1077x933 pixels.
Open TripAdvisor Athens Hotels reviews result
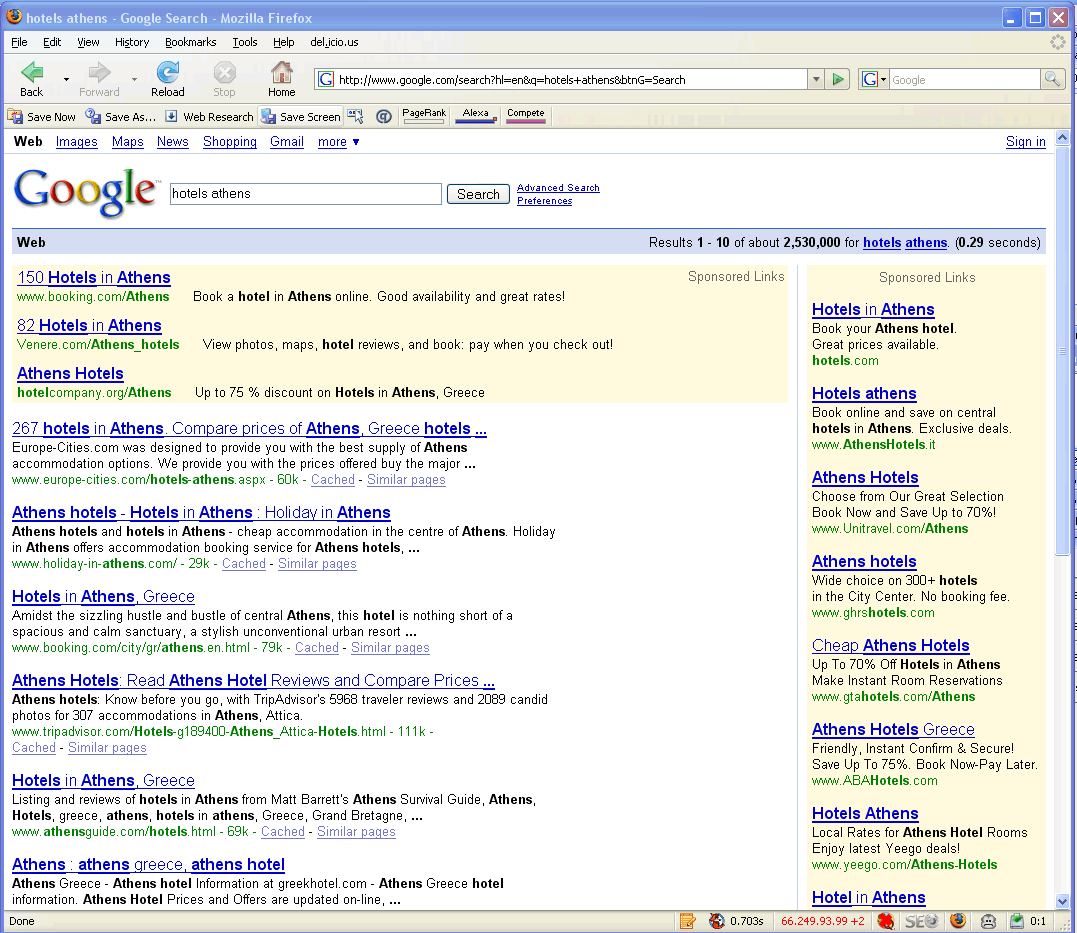click(253, 681)
